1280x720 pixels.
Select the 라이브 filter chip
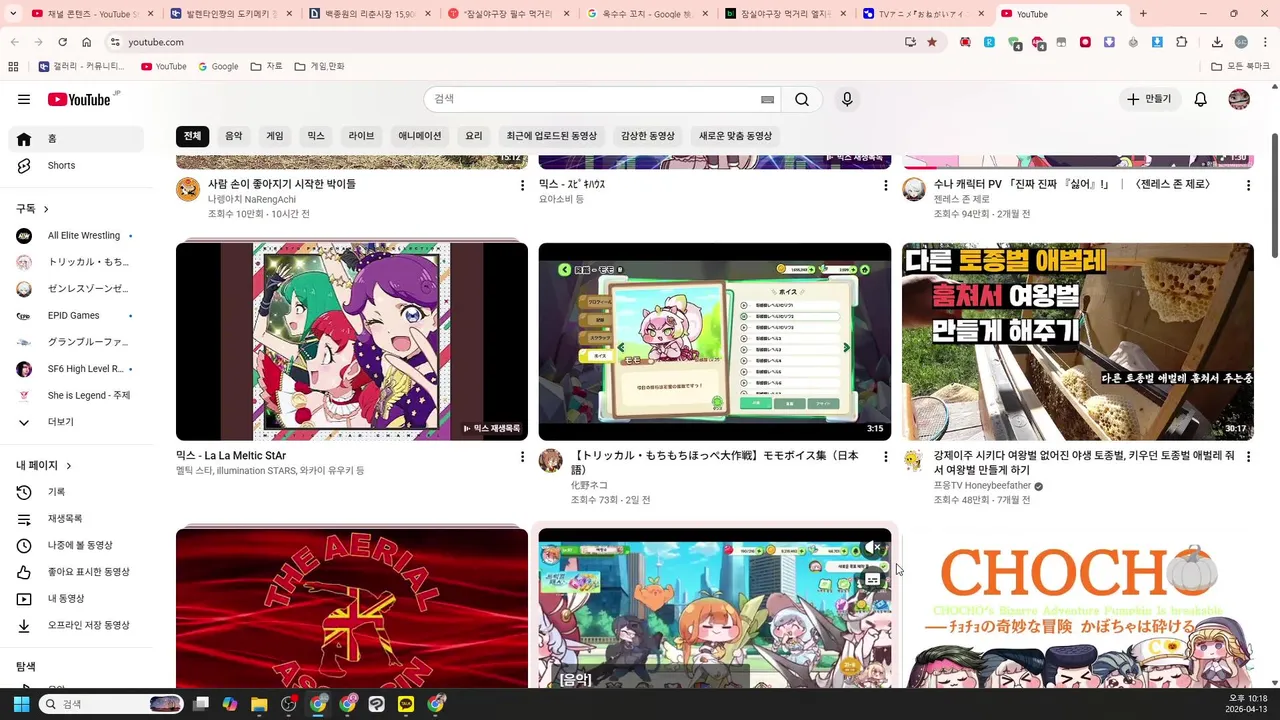(361, 136)
